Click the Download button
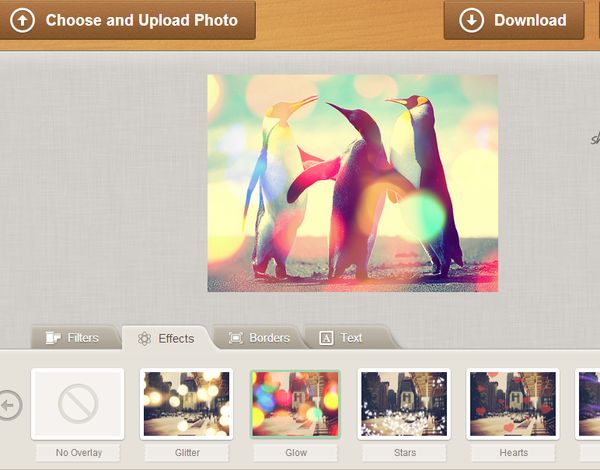Screen dimensions: 600x470 click(x=514, y=20)
